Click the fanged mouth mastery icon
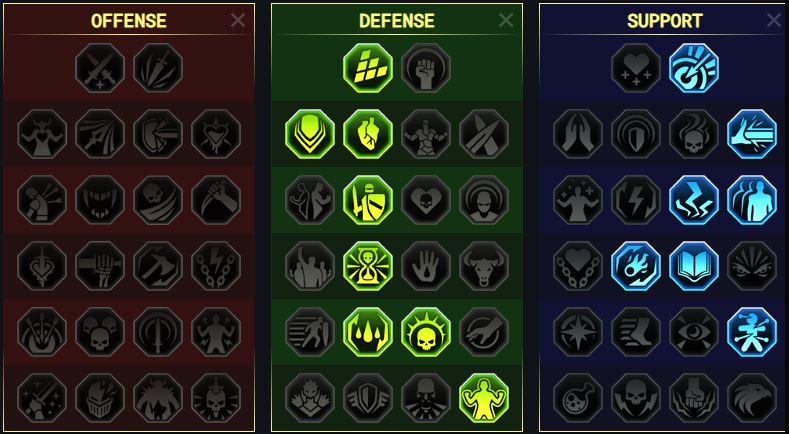This screenshot has width=789, height=434. [x=100, y=200]
